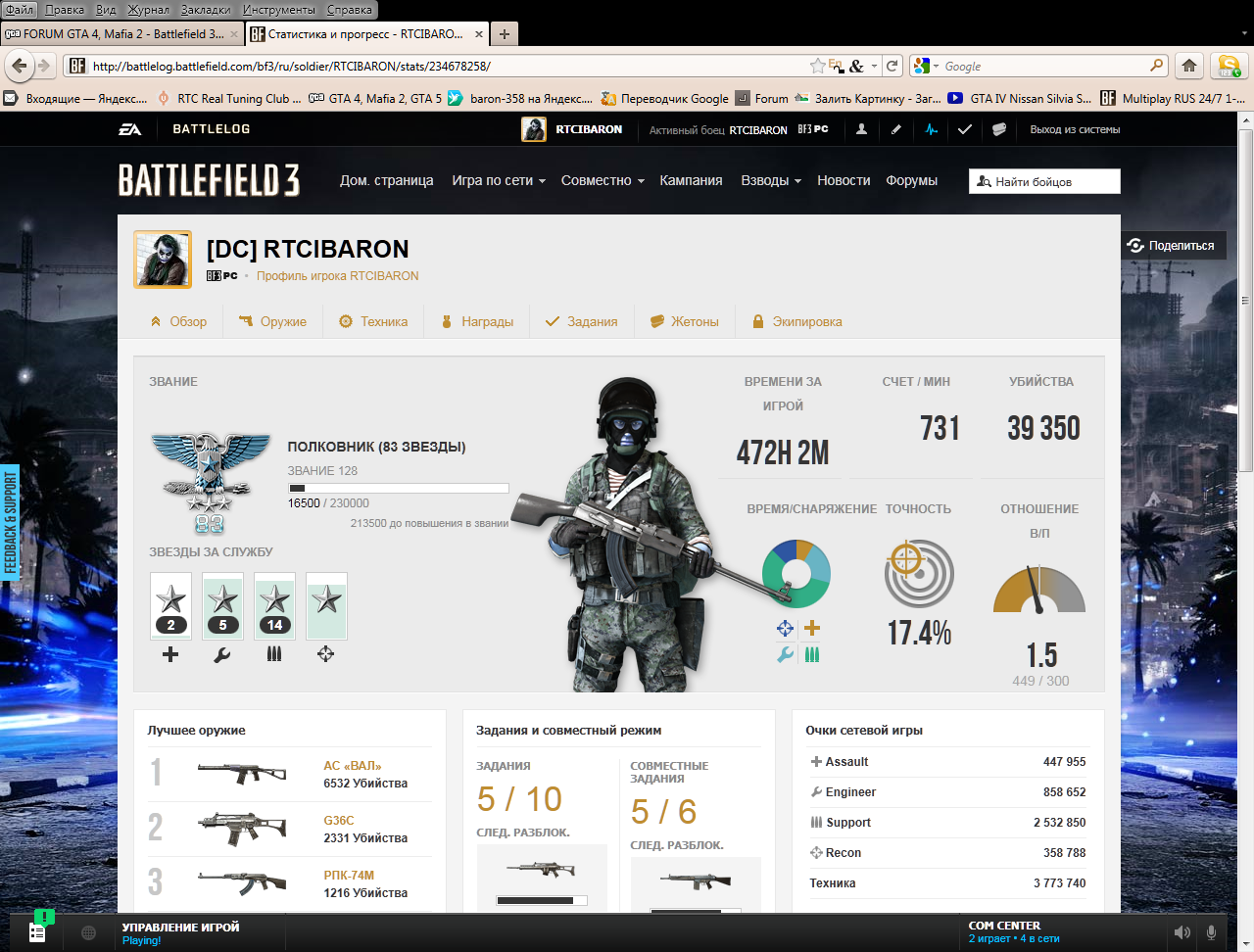Click the RPK-74M weapon image
Screen dimensions: 1254x952
(x=242, y=882)
